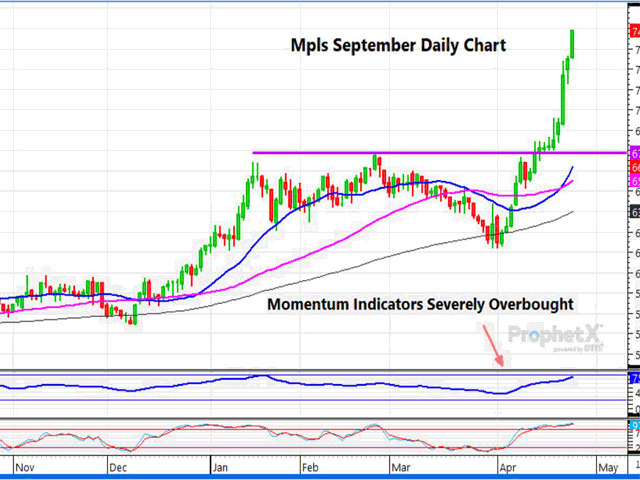This screenshot has width=640, height=480.
Task: Select the "Mar" label on time axis
Action: pos(400,467)
